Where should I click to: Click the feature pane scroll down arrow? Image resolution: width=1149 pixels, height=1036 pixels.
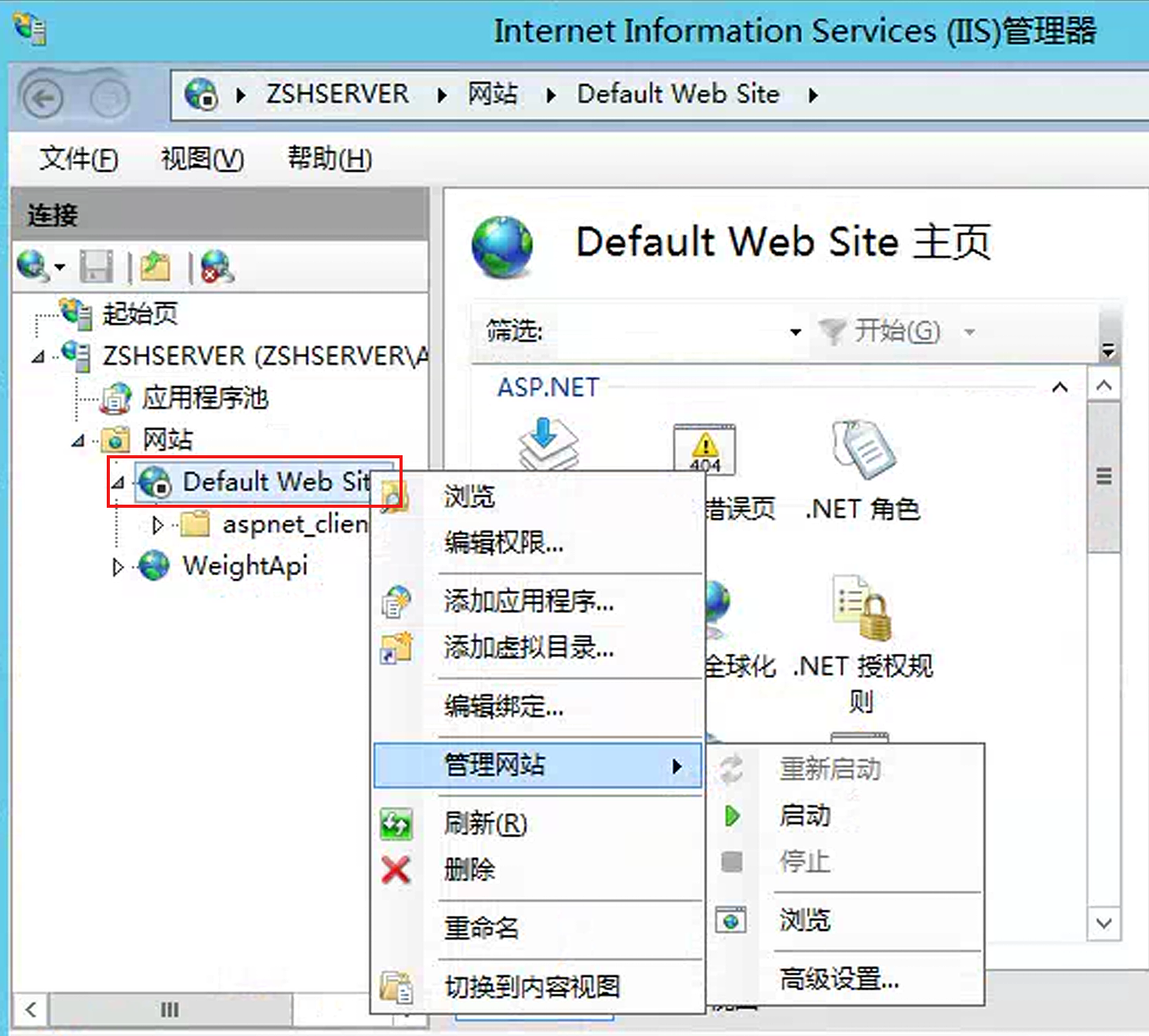1103,924
